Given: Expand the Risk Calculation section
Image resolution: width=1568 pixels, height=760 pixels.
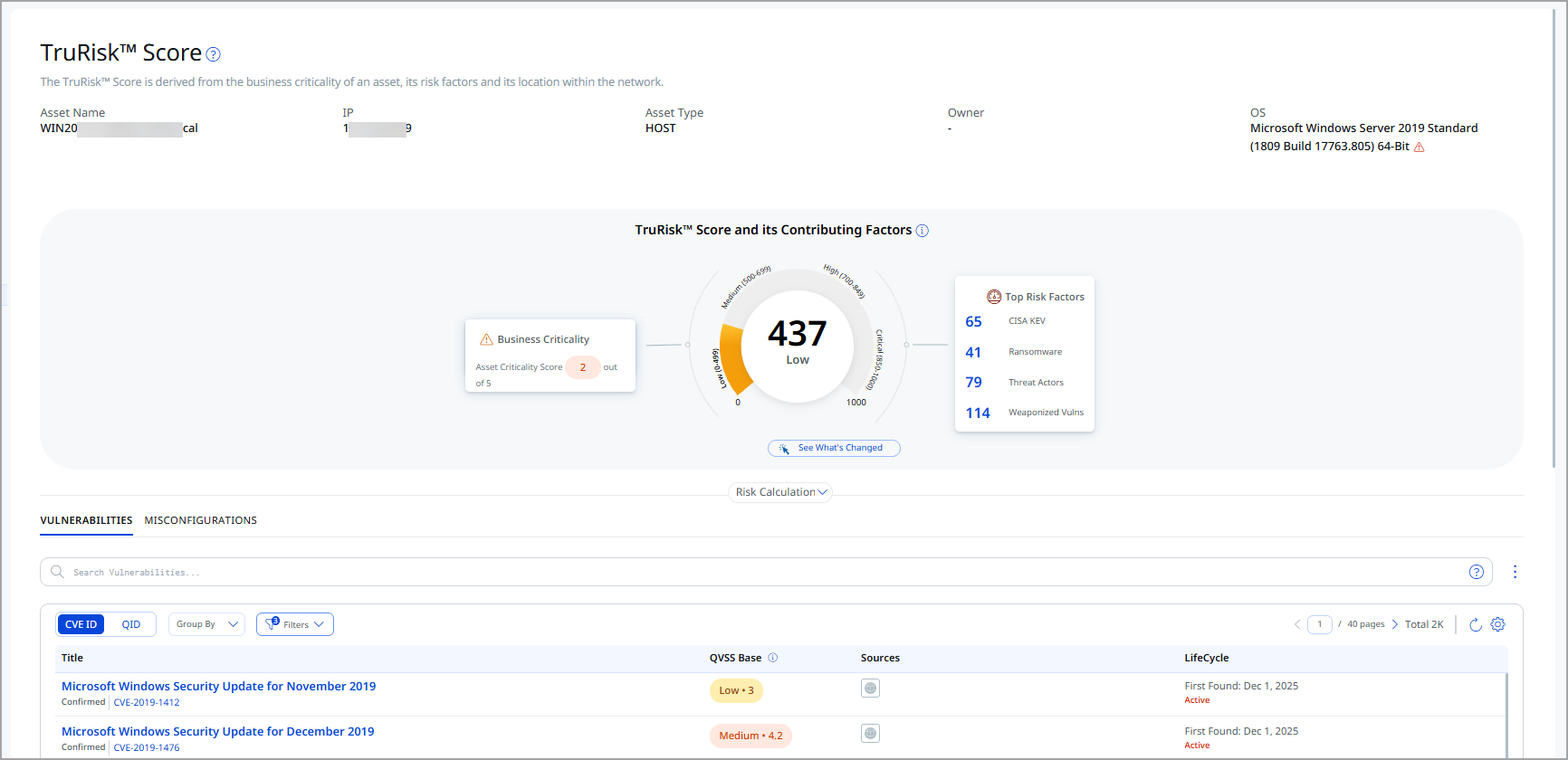Looking at the screenshot, I should 780,492.
